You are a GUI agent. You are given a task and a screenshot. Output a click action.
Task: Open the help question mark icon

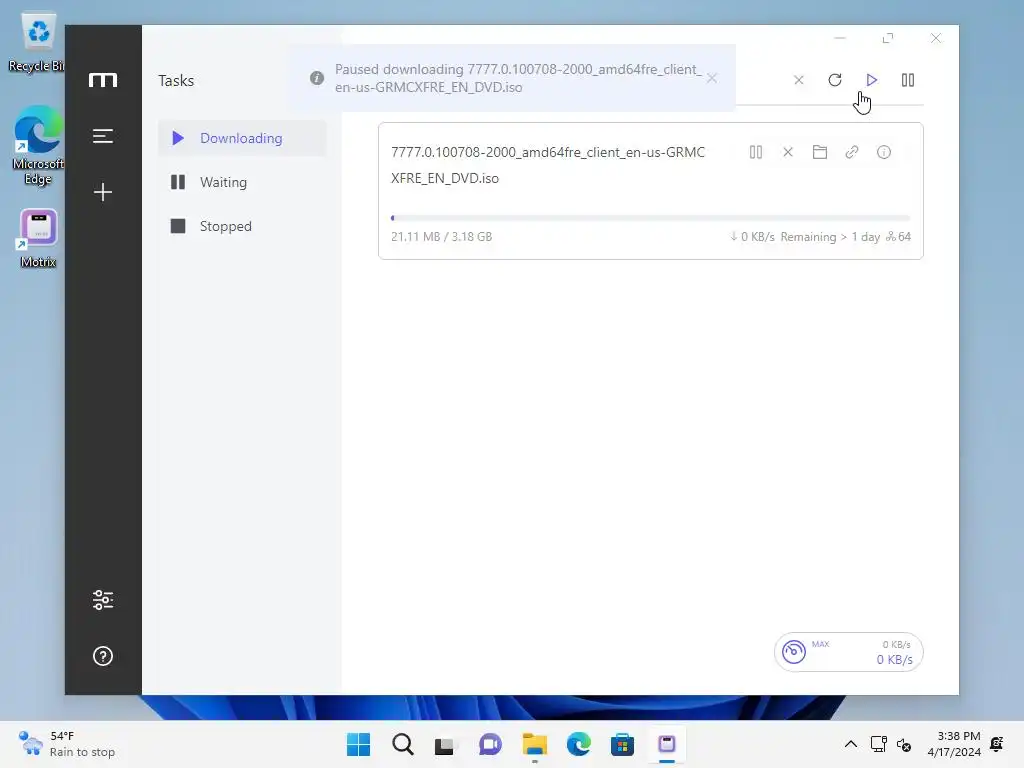point(103,656)
